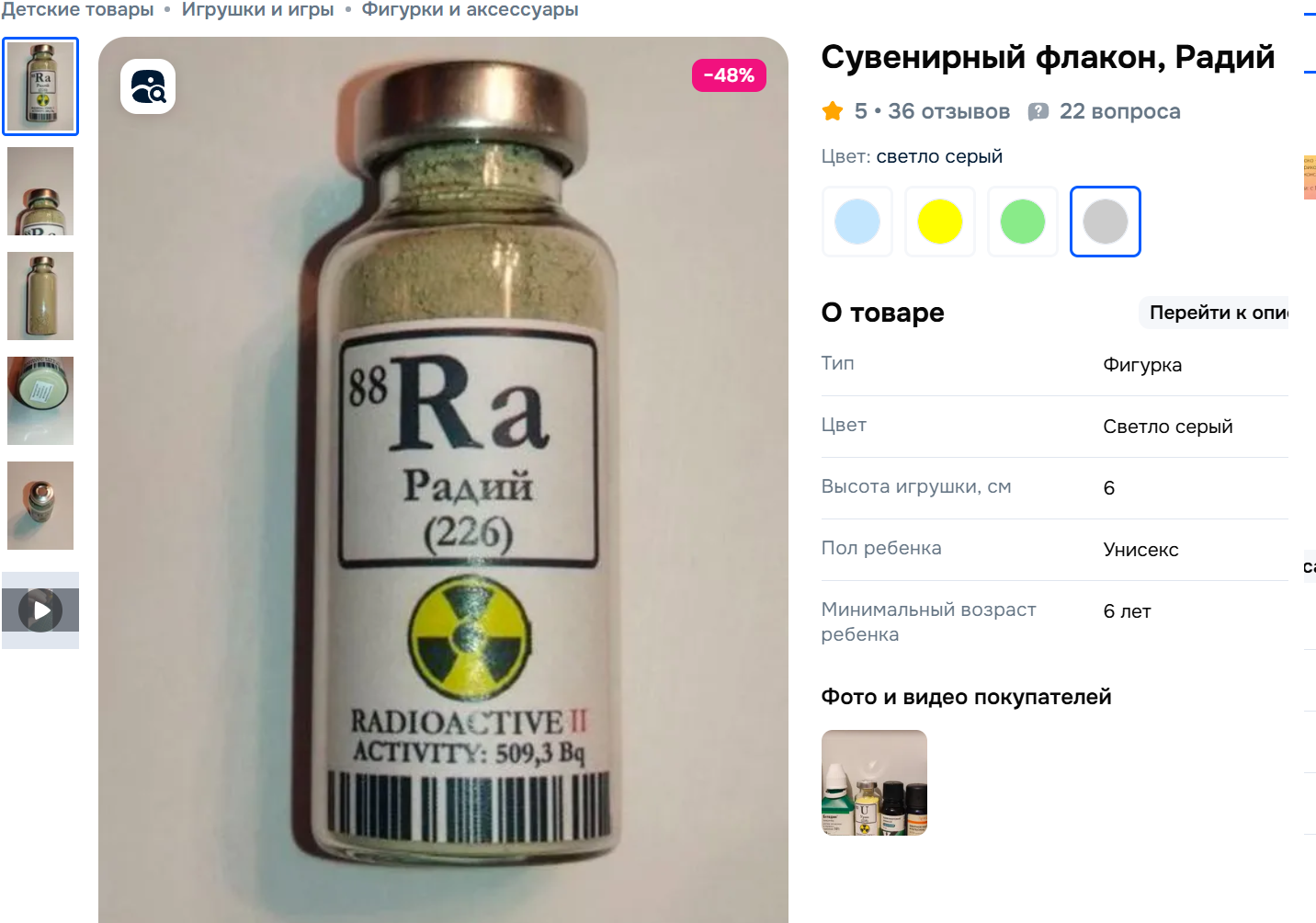
Task: Select the green color swatch
Action: point(1023,222)
